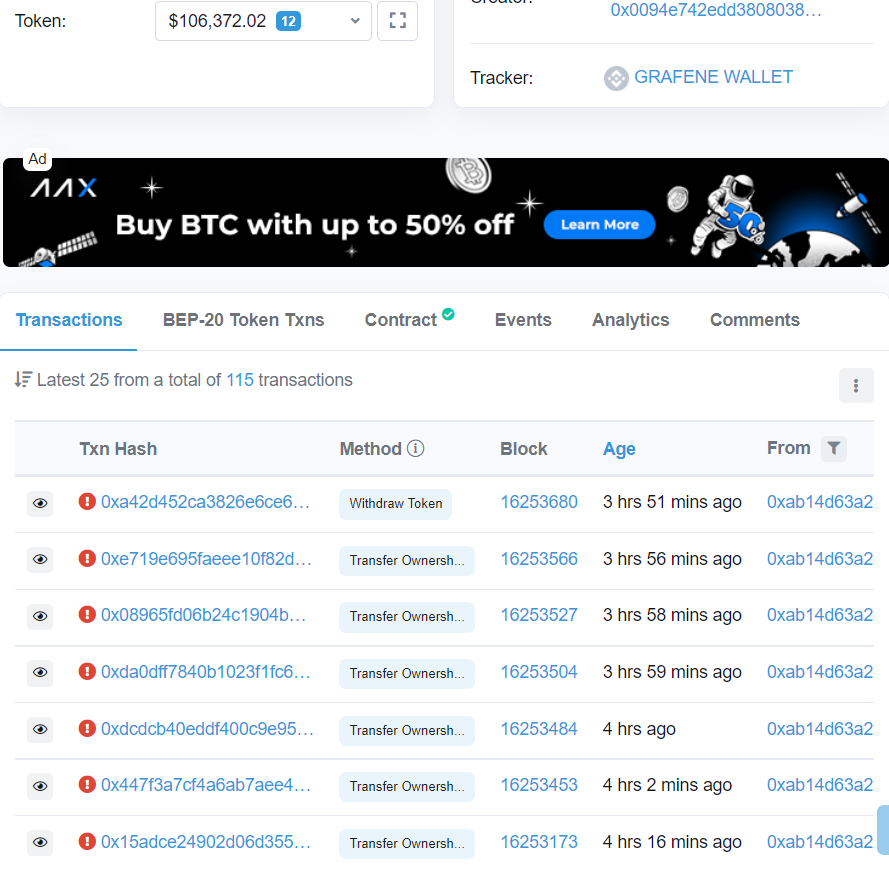
Task: Open transaction hash 0x08965fd06b24c1904b
Action: click(x=204, y=615)
